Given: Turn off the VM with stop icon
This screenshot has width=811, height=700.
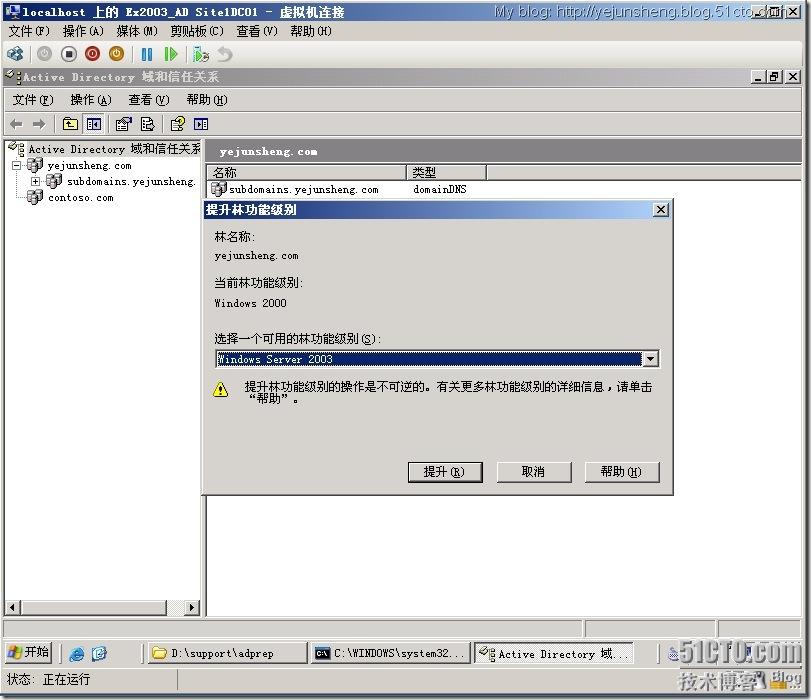Looking at the screenshot, I should coord(69,54).
